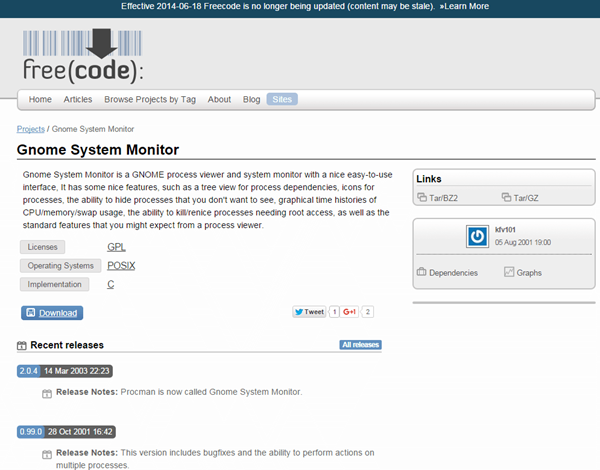Click the Gnome System Monitor page heading
Viewport: 600px width, 470px height.
(x=98, y=150)
